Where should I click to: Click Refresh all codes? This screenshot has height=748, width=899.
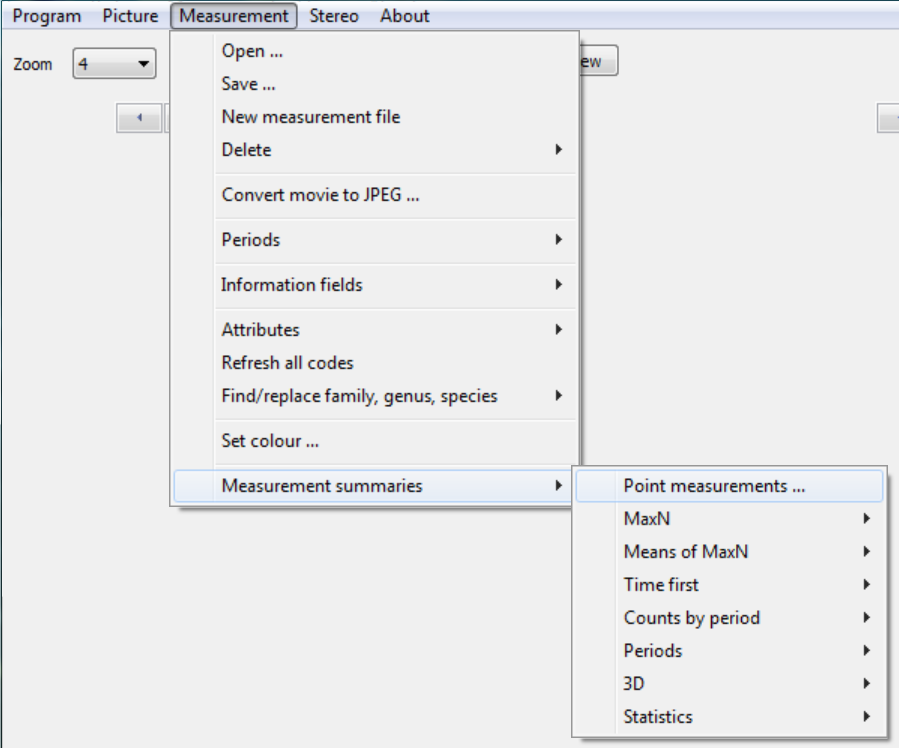click(x=288, y=363)
